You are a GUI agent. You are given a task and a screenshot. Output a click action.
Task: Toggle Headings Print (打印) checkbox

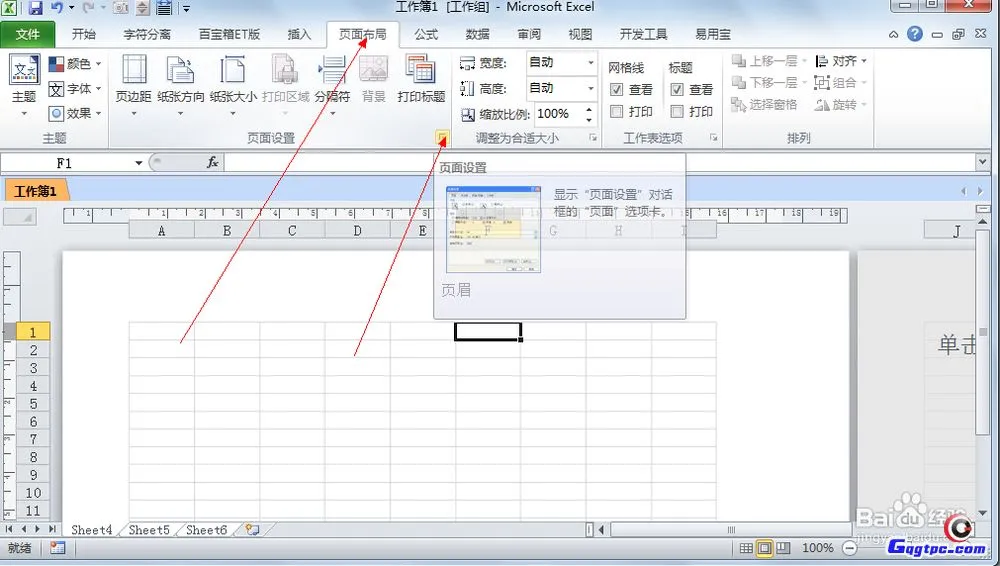click(677, 112)
